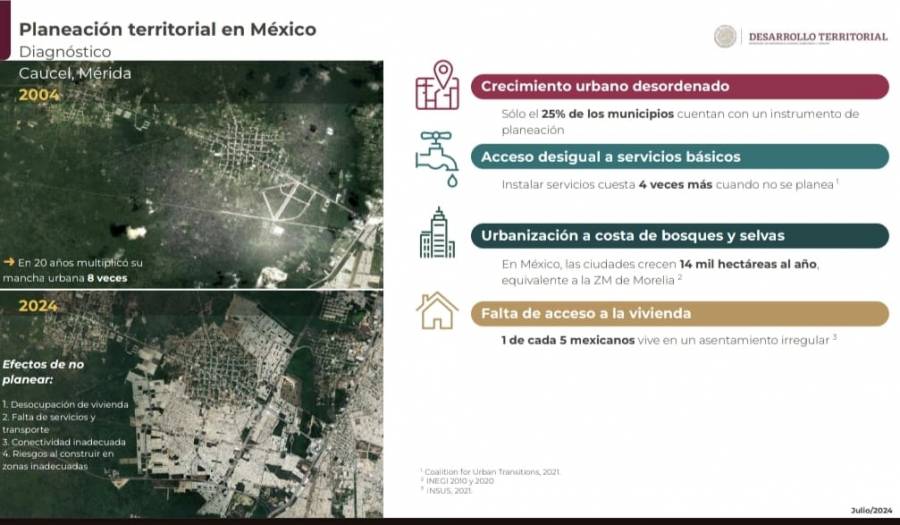The height and width of the screenshot is (525, 900).
Task: Click the title 'Planeación territorial en México'
Action: (x=168, y=29)
